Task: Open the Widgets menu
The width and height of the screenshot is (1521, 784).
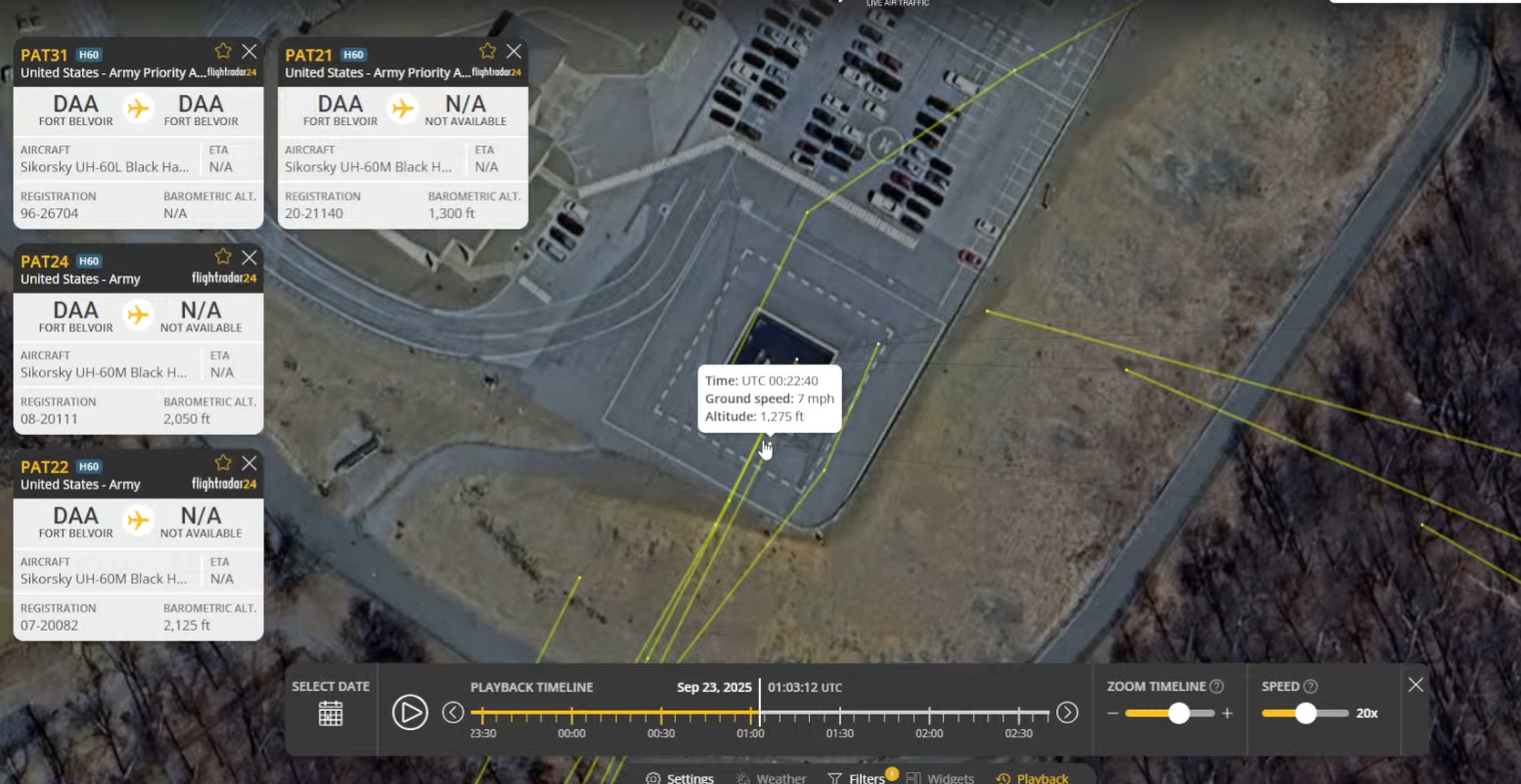Action: [x=940, y=778]
